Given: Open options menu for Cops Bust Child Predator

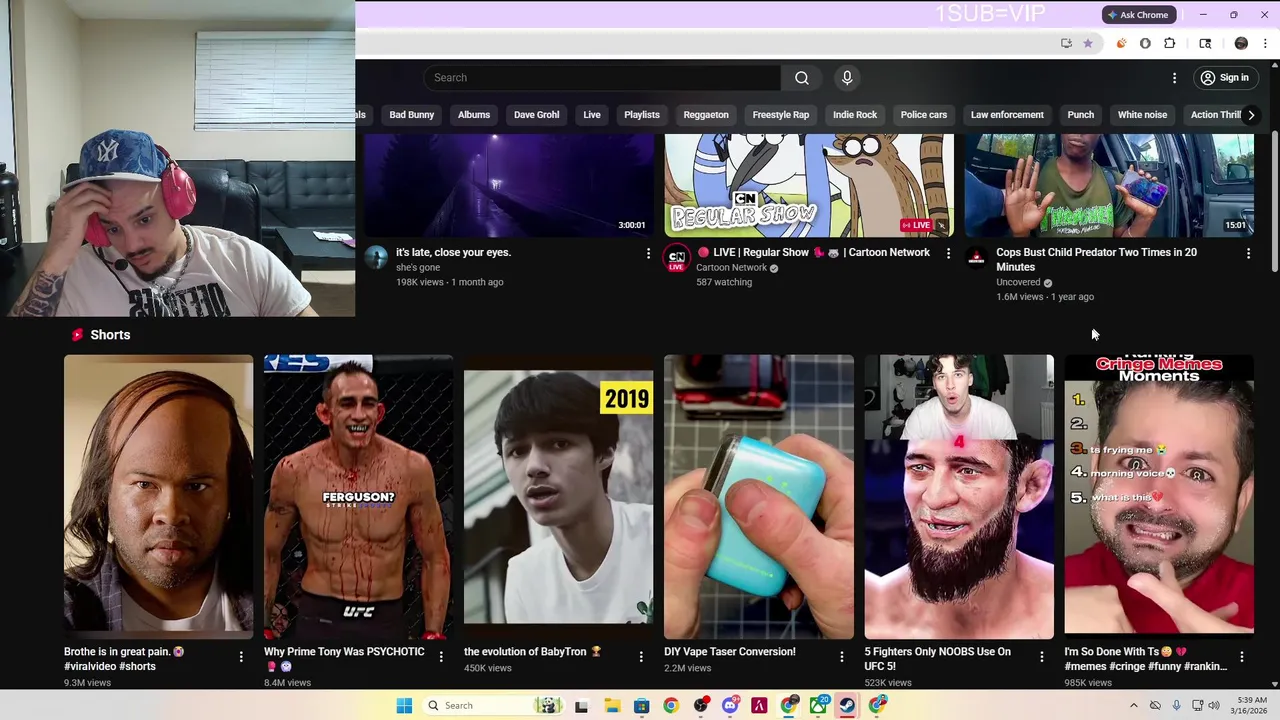Looking at the screenshot, I should [x=1248, y=254].
